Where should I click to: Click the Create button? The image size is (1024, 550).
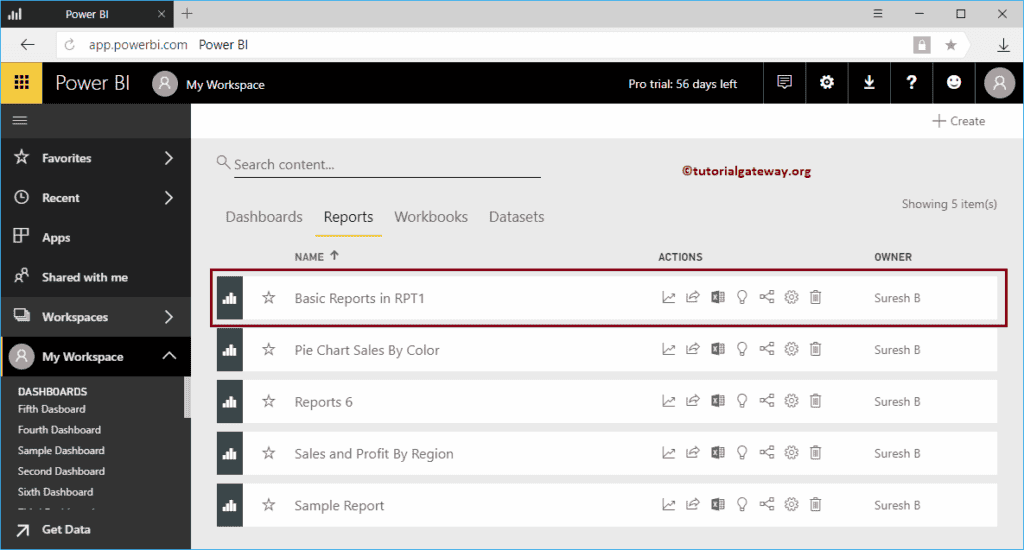point(959,121)
